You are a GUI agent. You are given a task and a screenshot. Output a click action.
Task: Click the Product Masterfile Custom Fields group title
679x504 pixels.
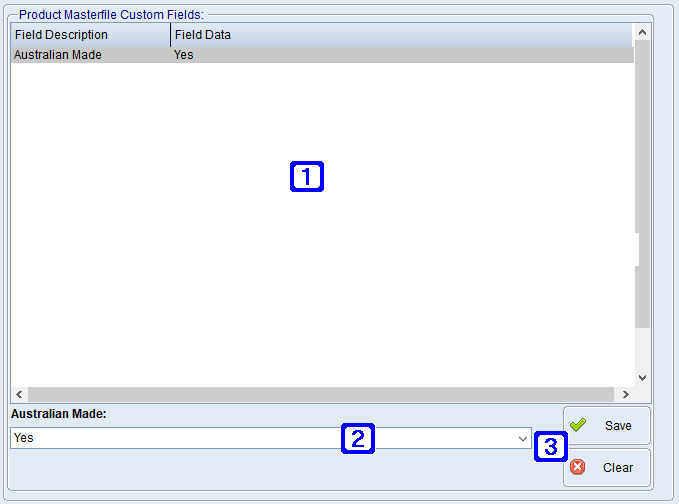(x=111, y=15)
